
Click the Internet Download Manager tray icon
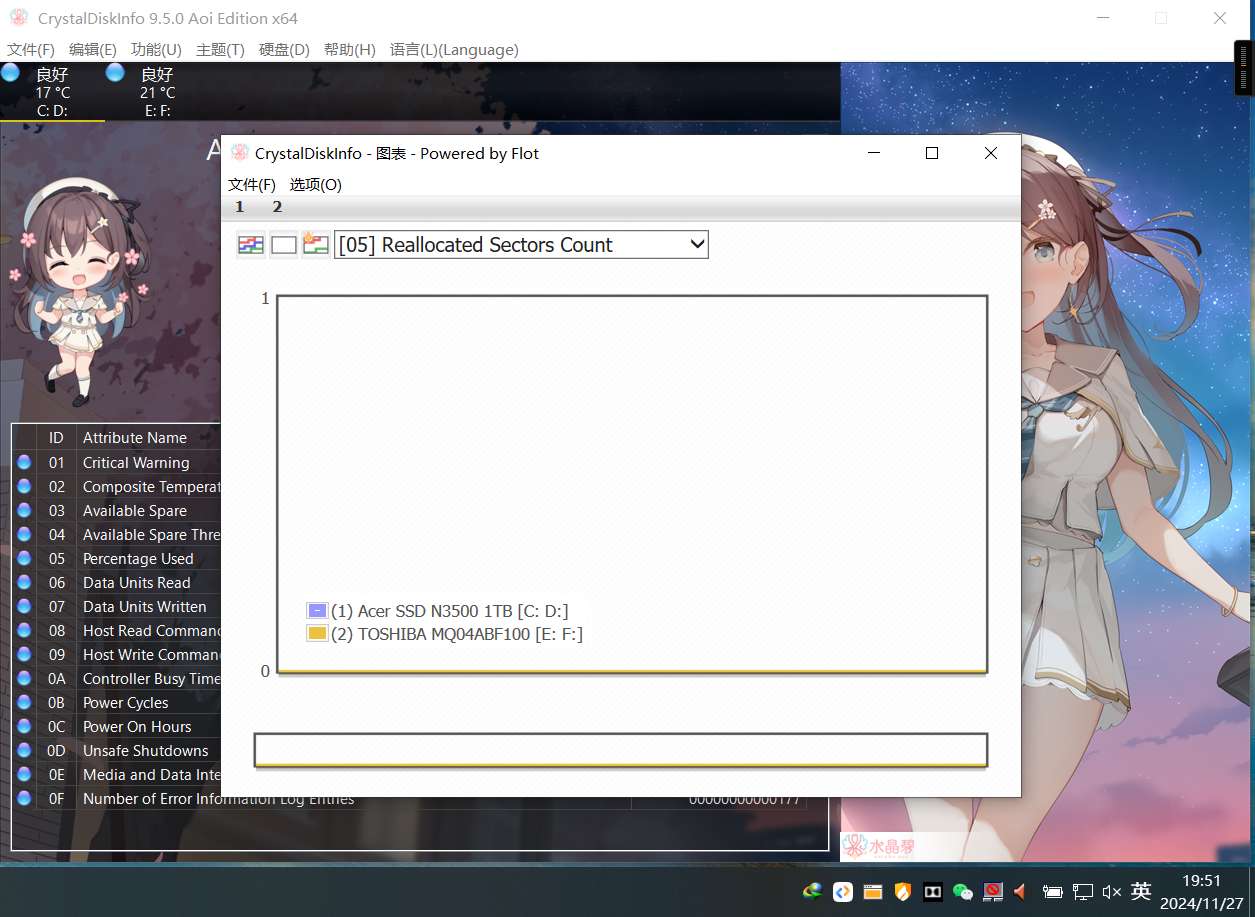coord(813,891)
